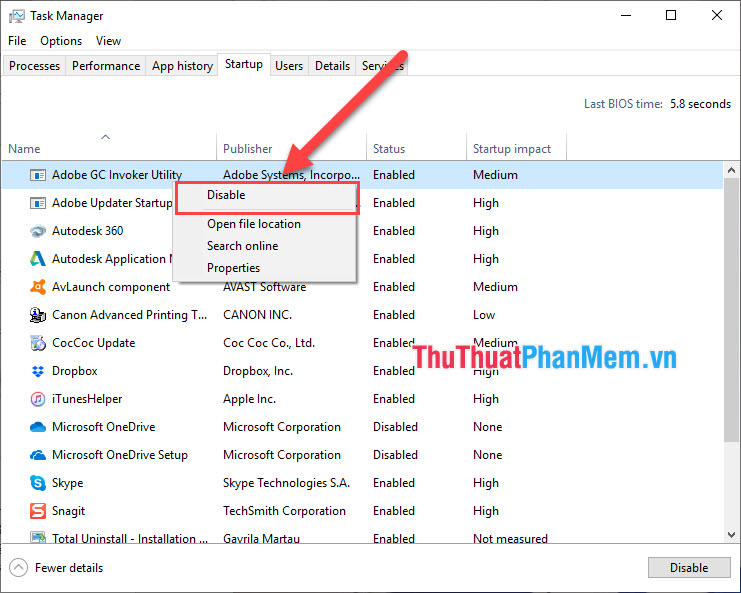Viewport: 741px width, 593px height.
Task: Switch to the Performance tab
Action: [x=106, y=66]
